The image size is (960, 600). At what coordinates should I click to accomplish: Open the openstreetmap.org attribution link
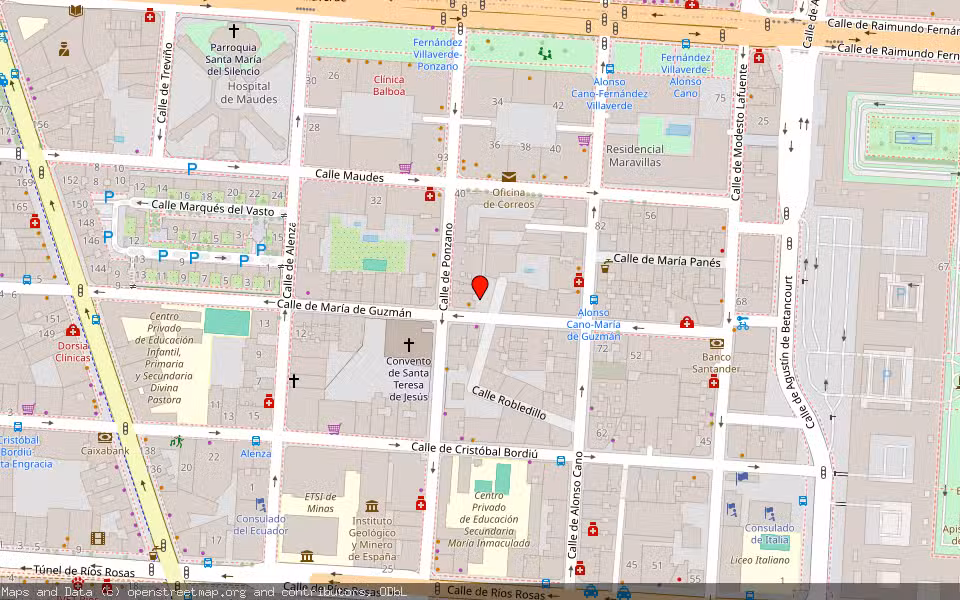[186, 592]
